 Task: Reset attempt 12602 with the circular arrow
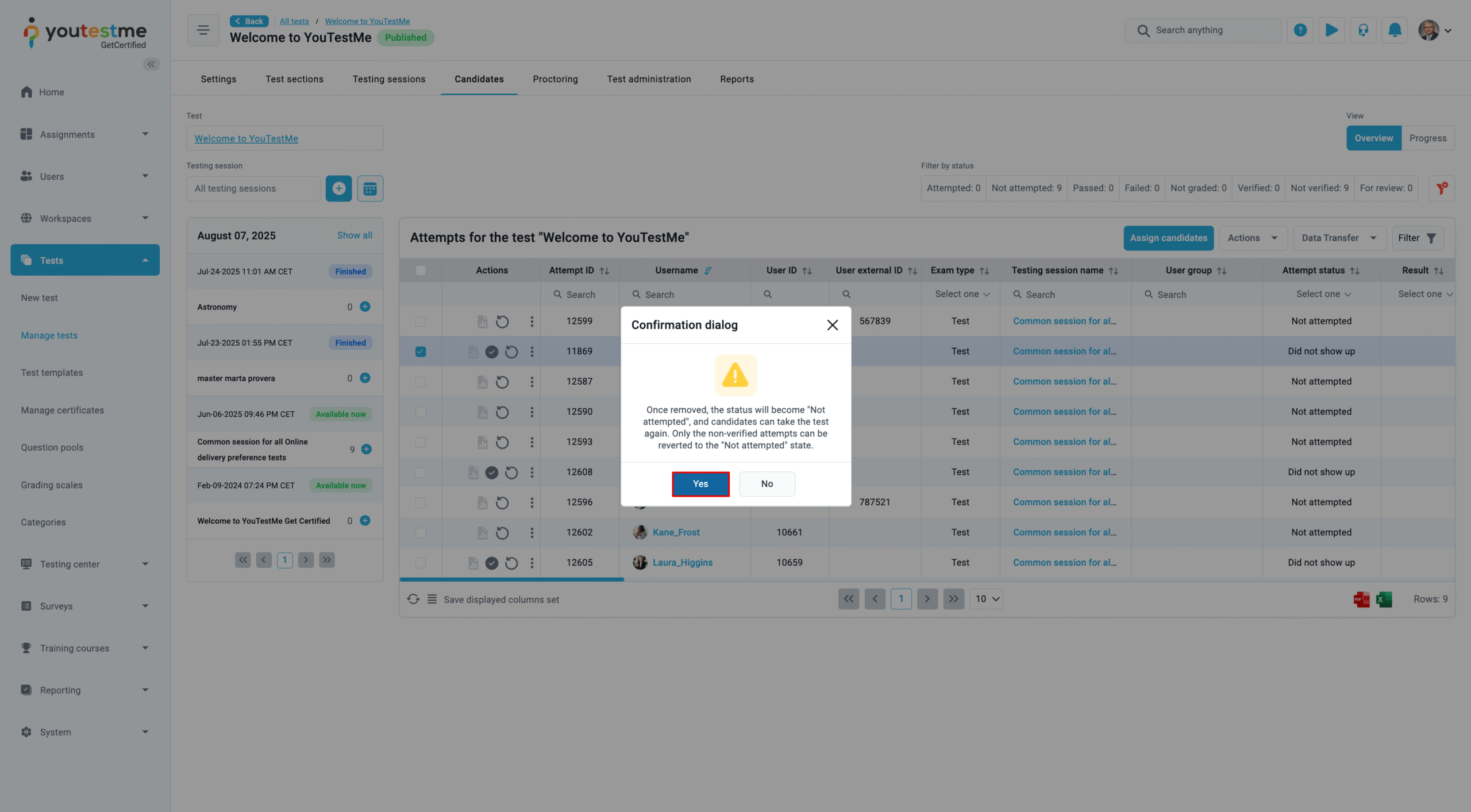pyautogui.click(x=502, y=533)
